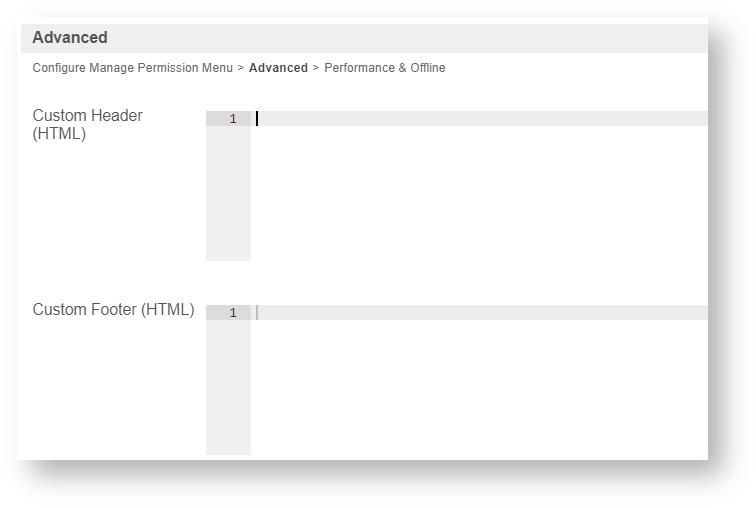Go to "Performance & Offline" breadcrumb step
The height and width of the screenshot is (508, 756).
385,68
